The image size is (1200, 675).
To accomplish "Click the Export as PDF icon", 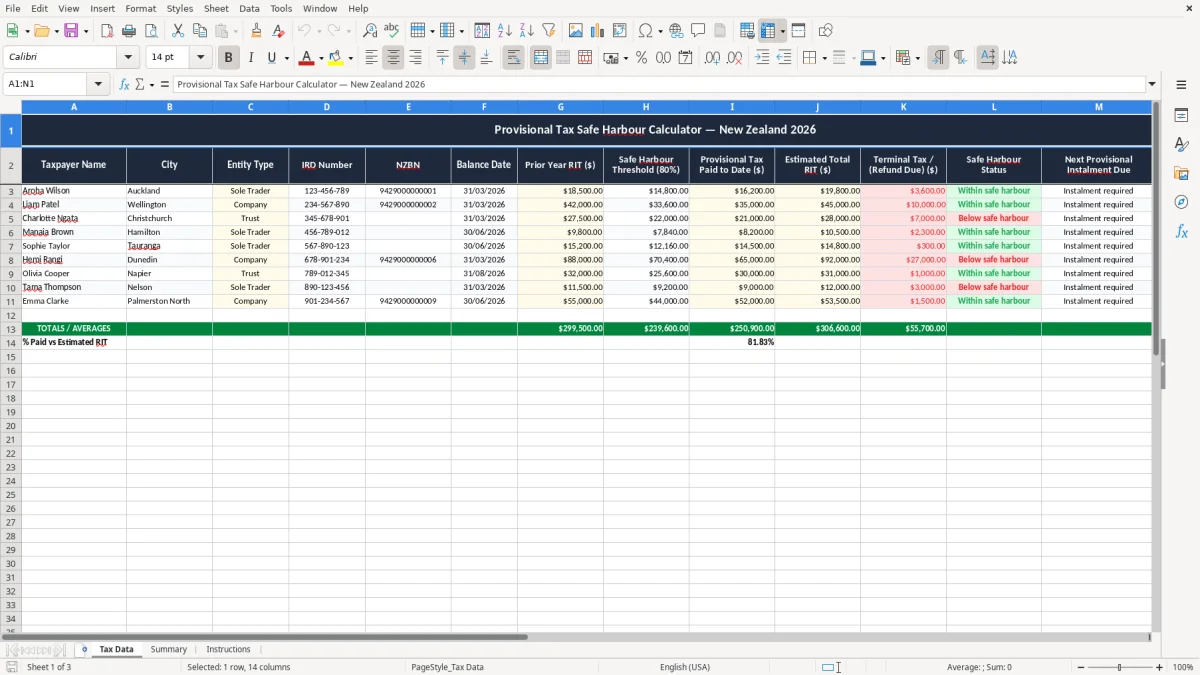I will (x=107, y=31).
